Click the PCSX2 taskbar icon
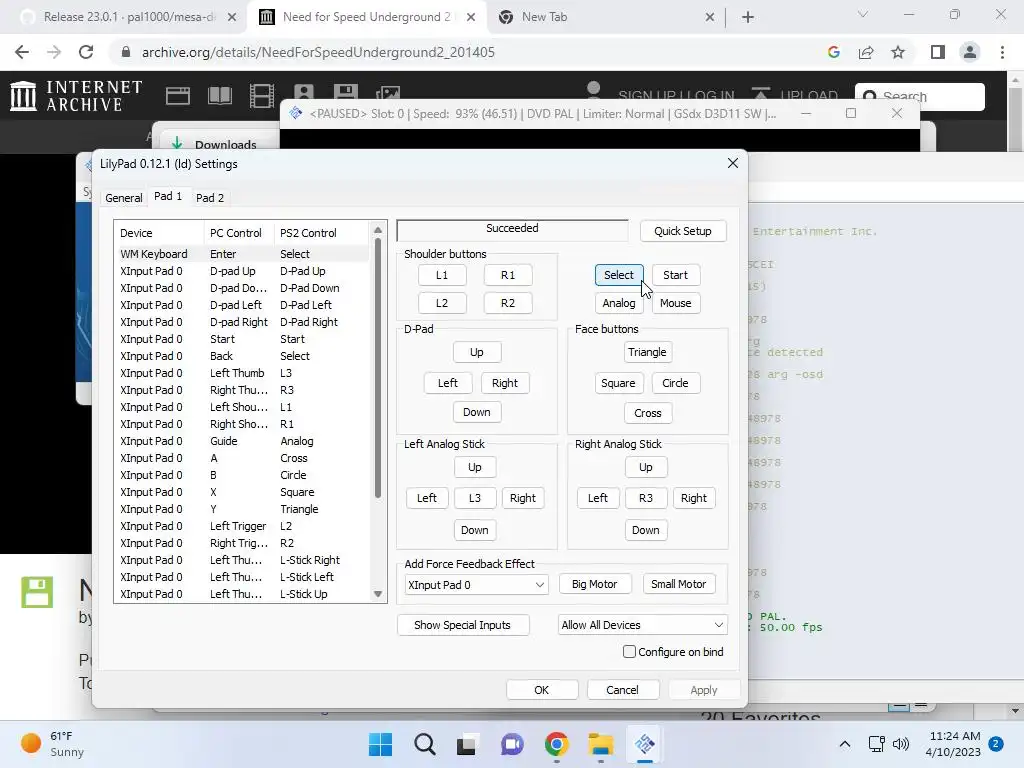Image resolution: width=1024 pixels, height=768 pixels. tap(645, 744)
